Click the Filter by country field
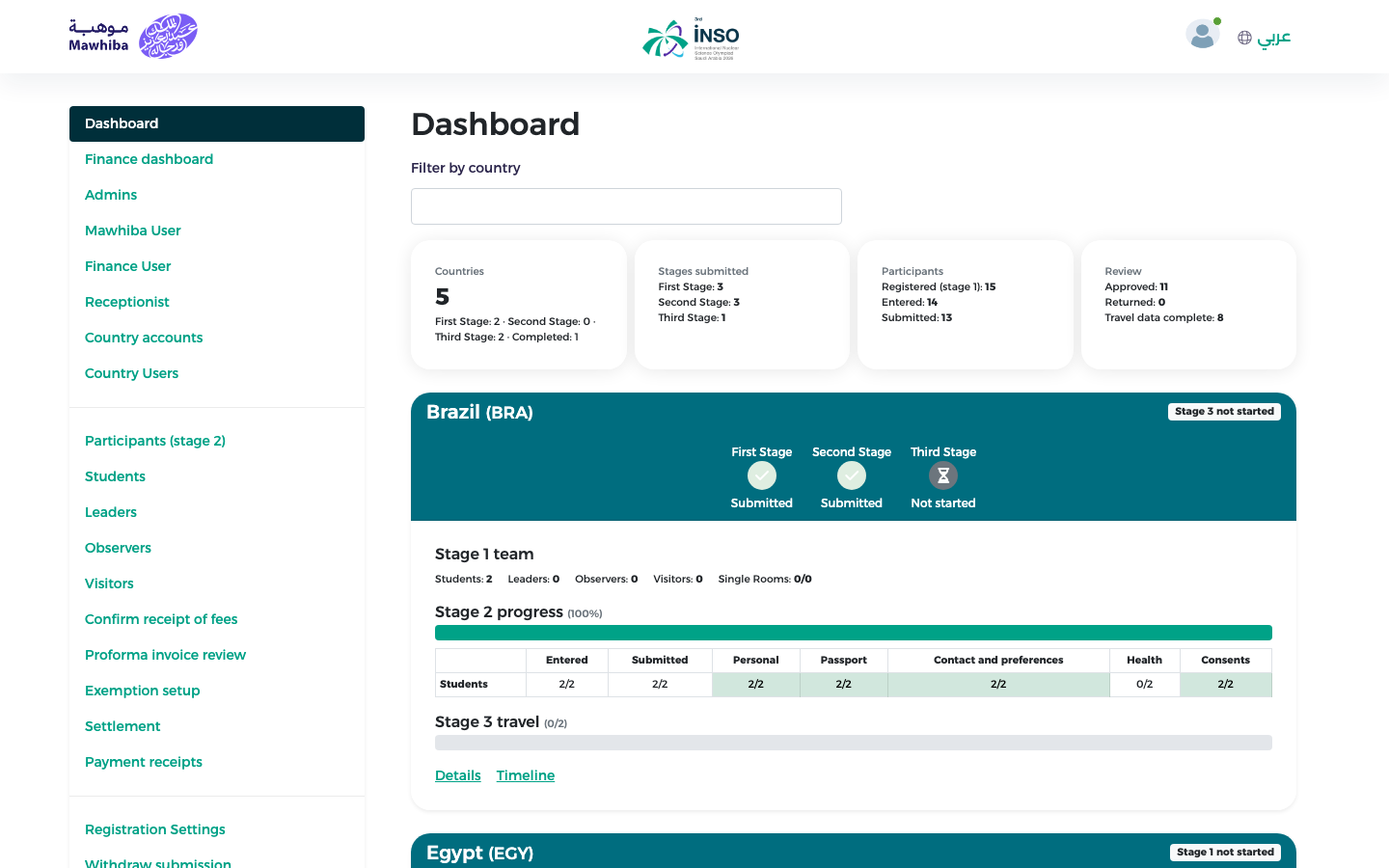This screenshot has width=1389, height=868. click(626, 206)
